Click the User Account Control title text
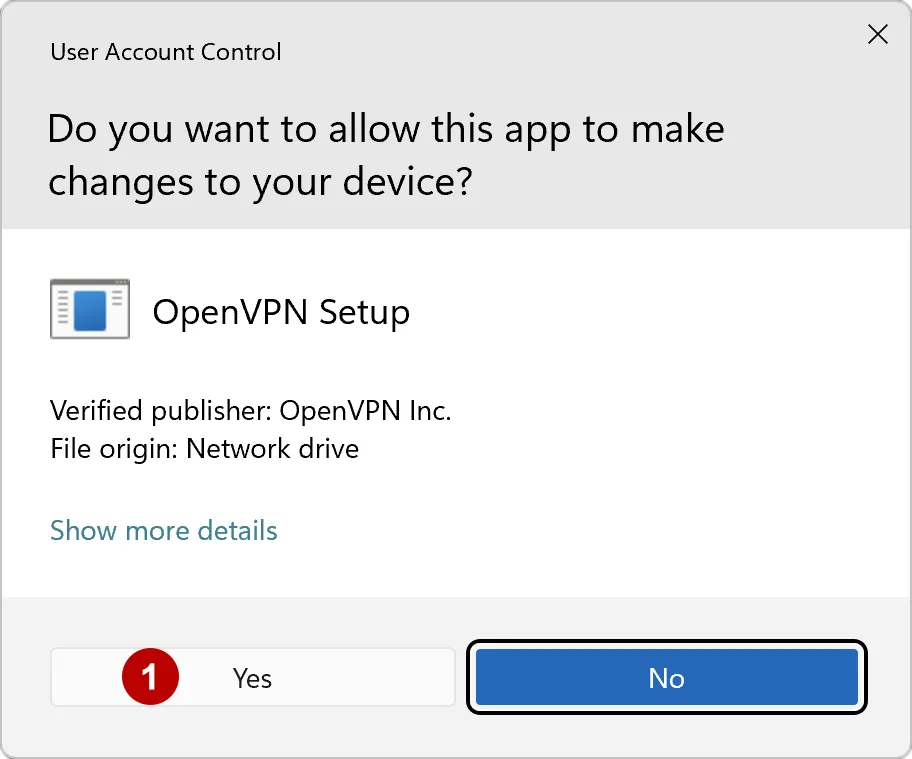 (165, 51)
